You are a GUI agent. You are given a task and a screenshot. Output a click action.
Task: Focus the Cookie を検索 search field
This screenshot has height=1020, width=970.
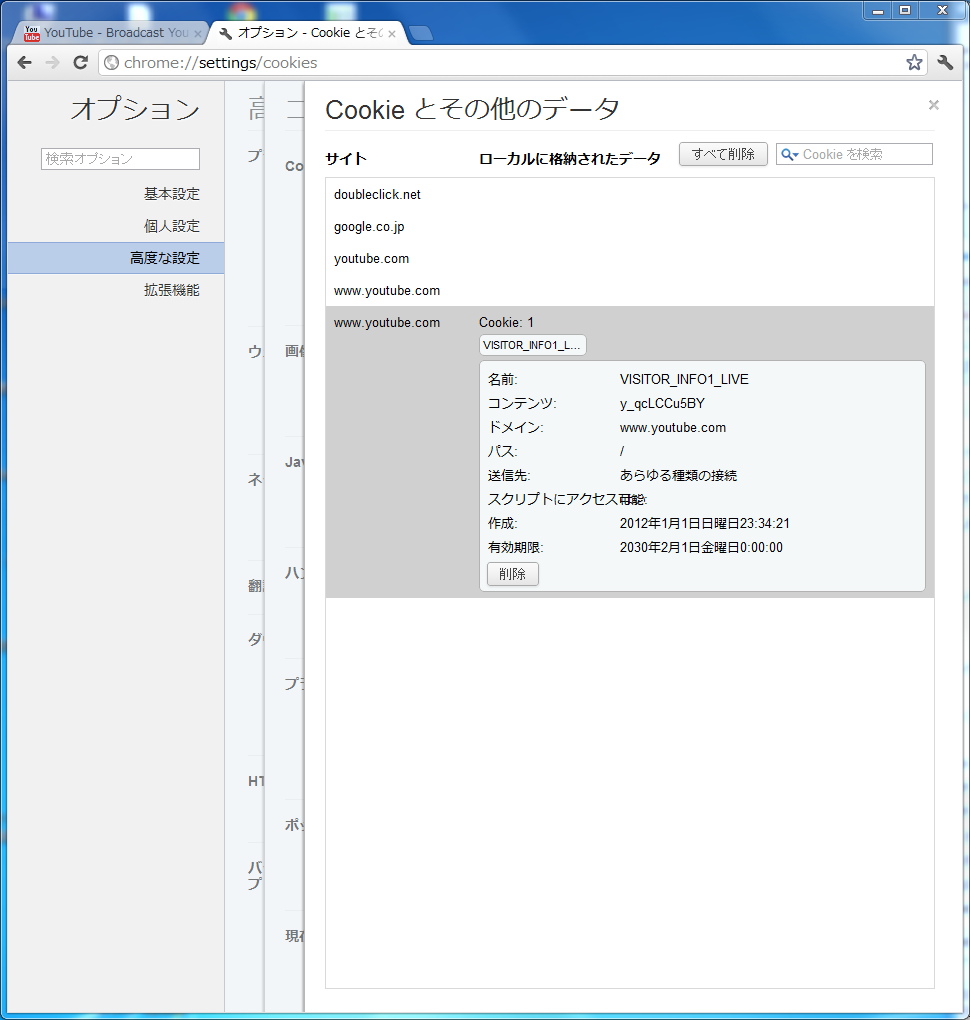coord(854,155)
